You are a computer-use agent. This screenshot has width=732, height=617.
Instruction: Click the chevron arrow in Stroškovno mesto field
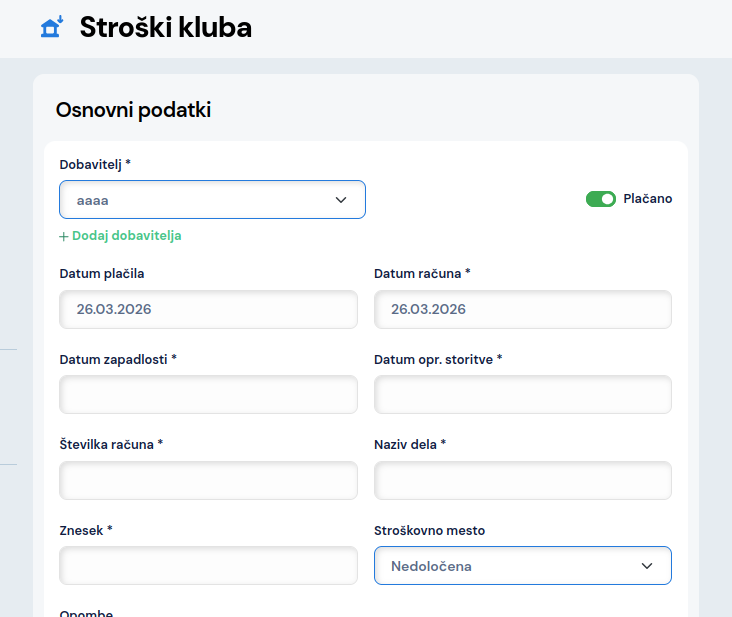(x=647, y=566)
